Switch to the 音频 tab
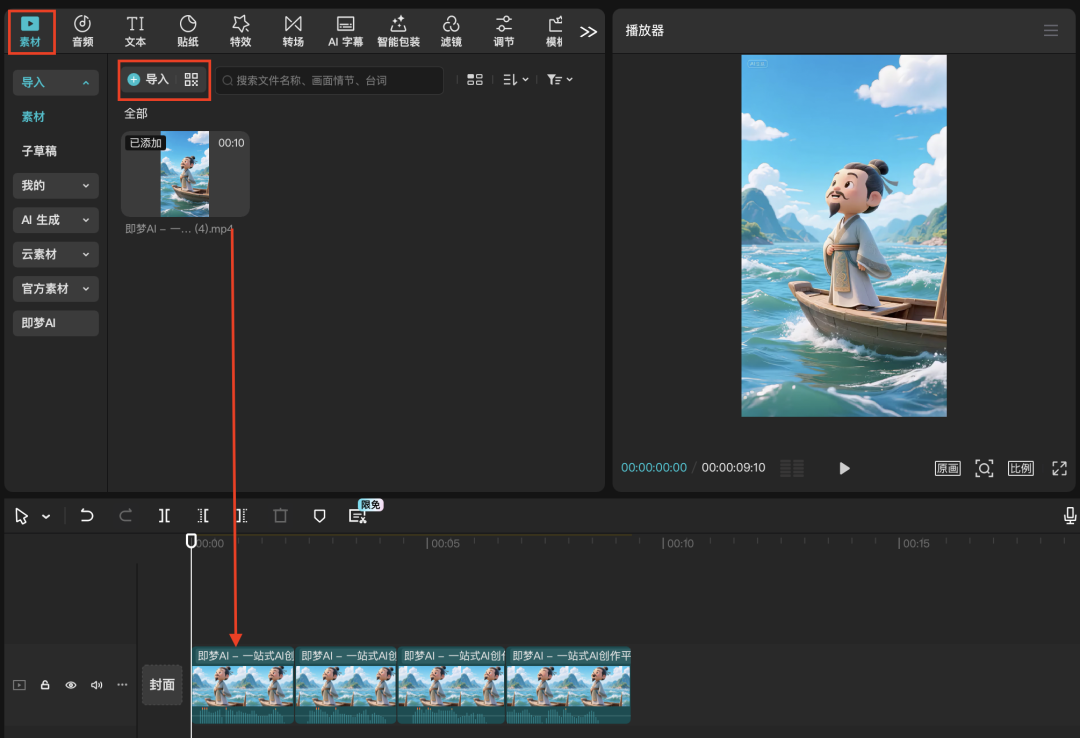This screenshot has height=738, width=1080. click(x=82, y=30)
